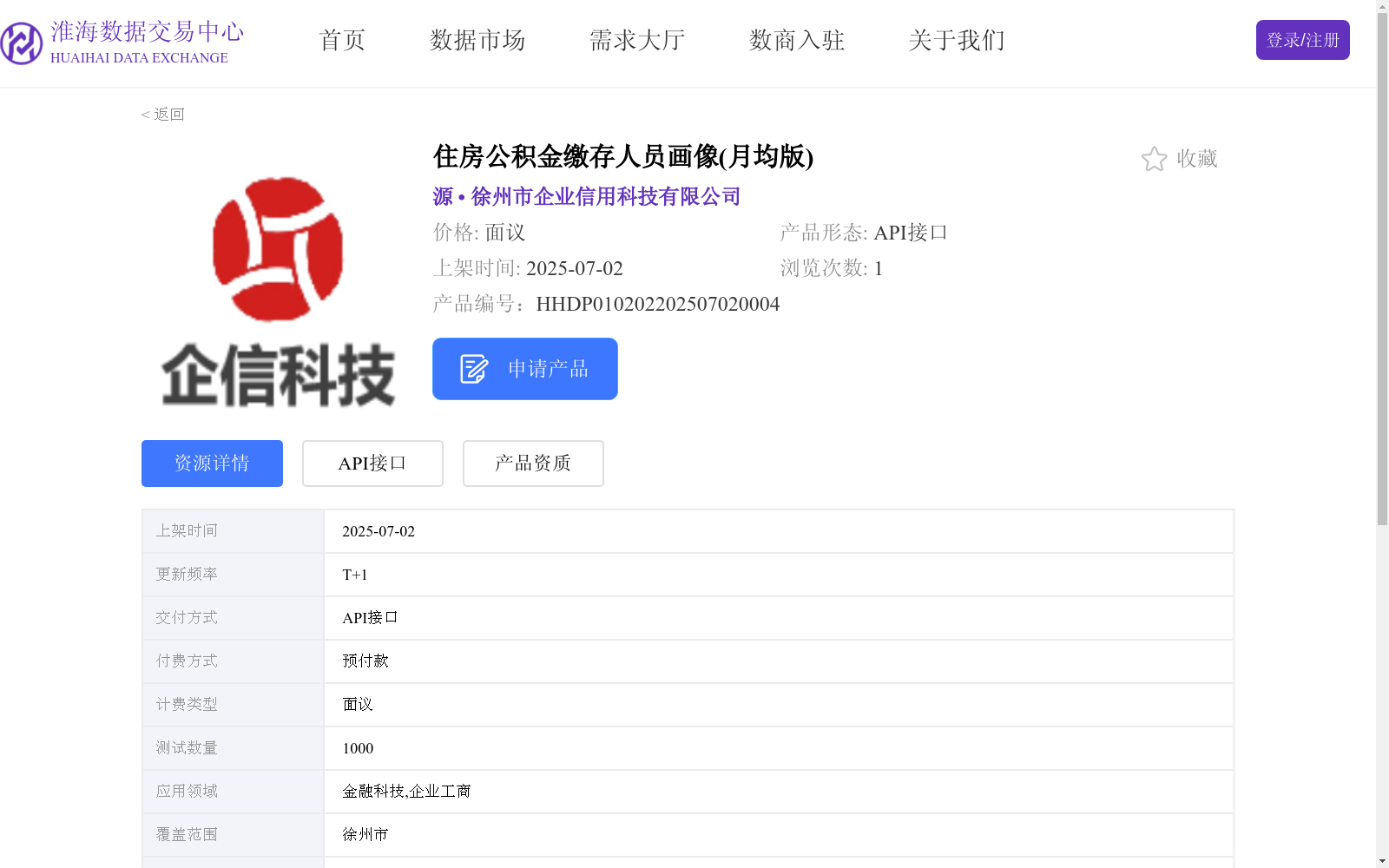Image resolution: width=1389 pixels, height=868 pixels.
Task: Click the 登录/注册 button
Action: coord(1302,40)
